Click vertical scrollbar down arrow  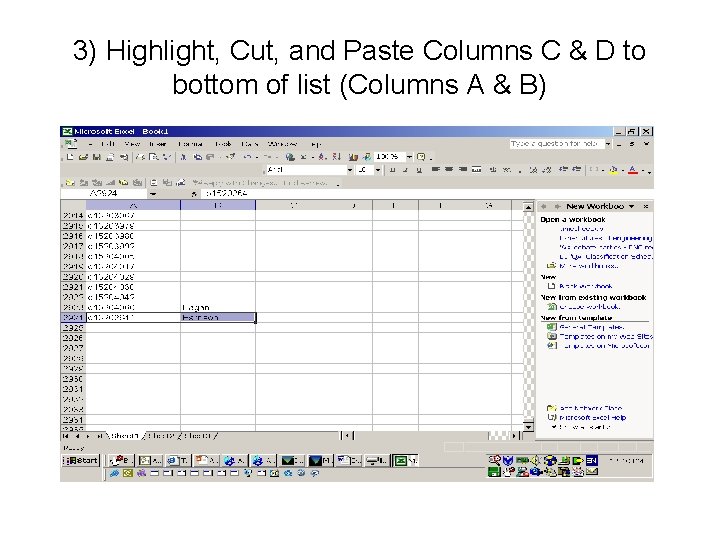point(528,427)
